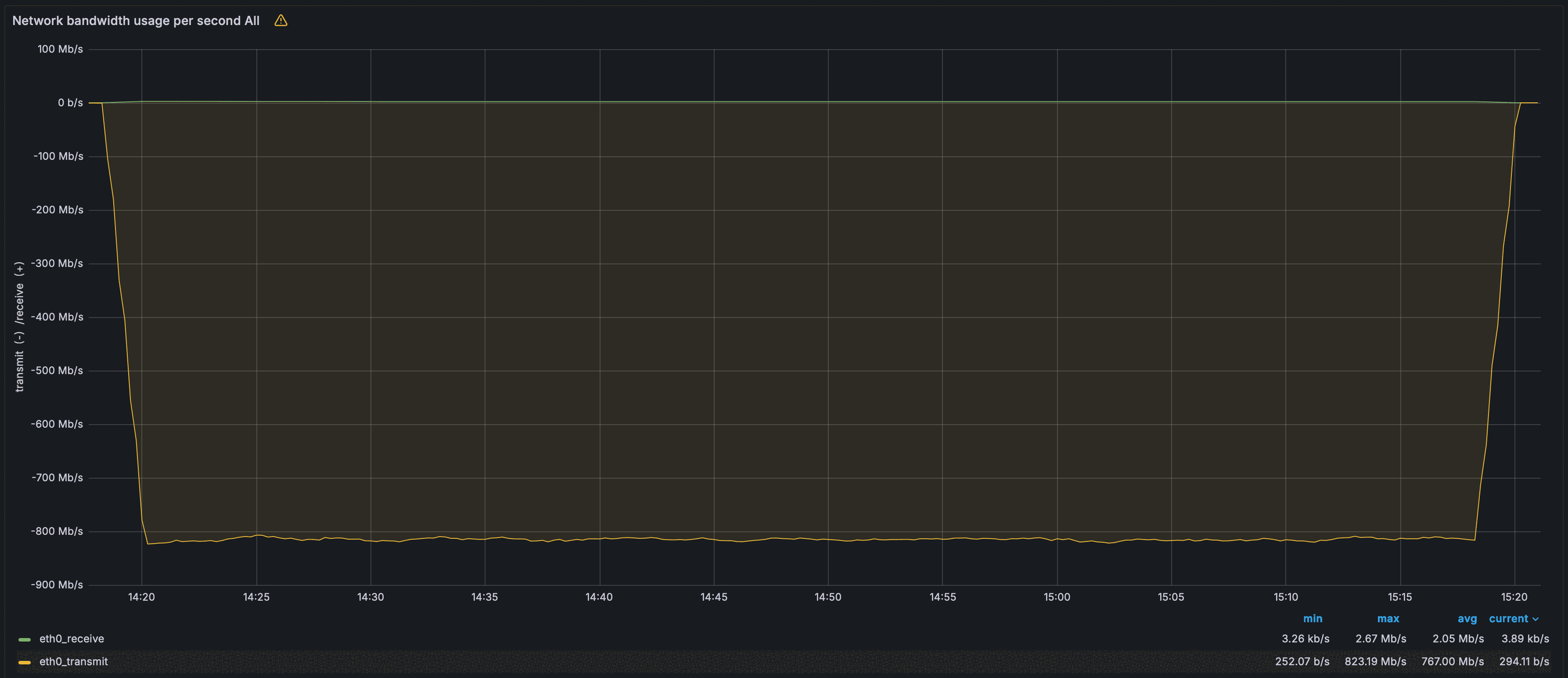Click the yellow eth0_transmit color swatch
The image size is (1568, 678).
tap(24, 662)
